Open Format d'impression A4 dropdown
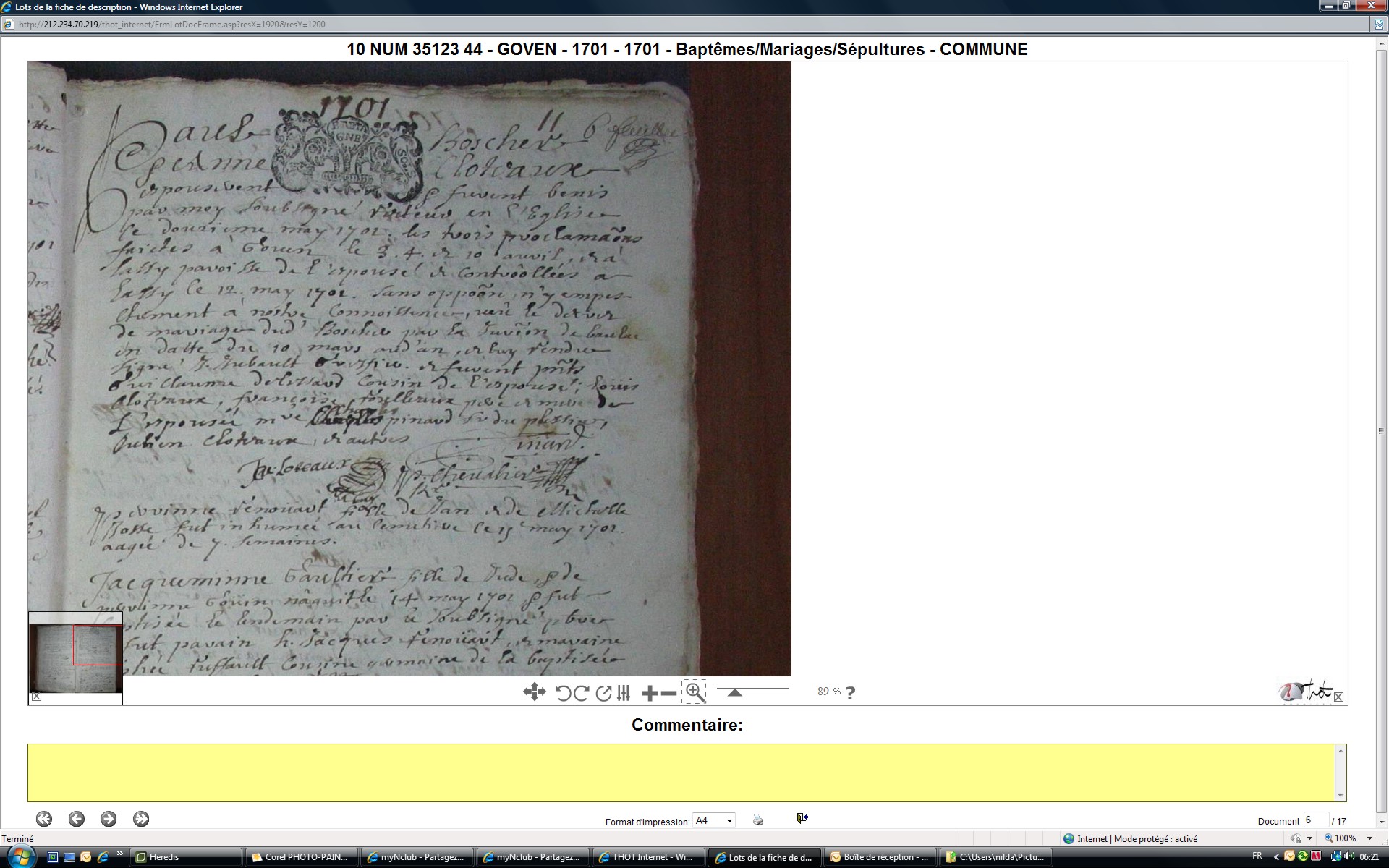This screenshot has height=868, width=1389. coord(729,820)
